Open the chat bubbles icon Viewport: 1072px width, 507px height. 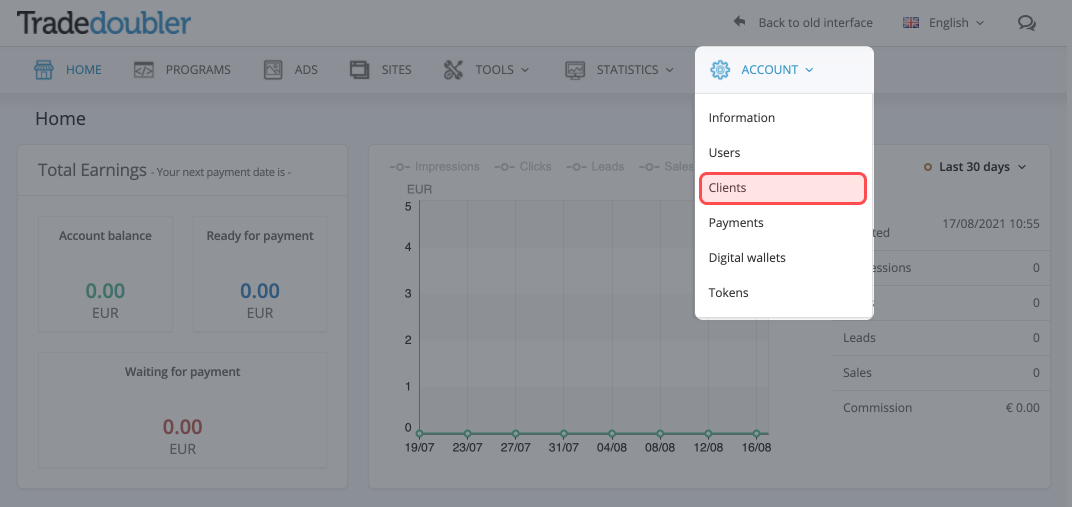tap(1026, 23)
